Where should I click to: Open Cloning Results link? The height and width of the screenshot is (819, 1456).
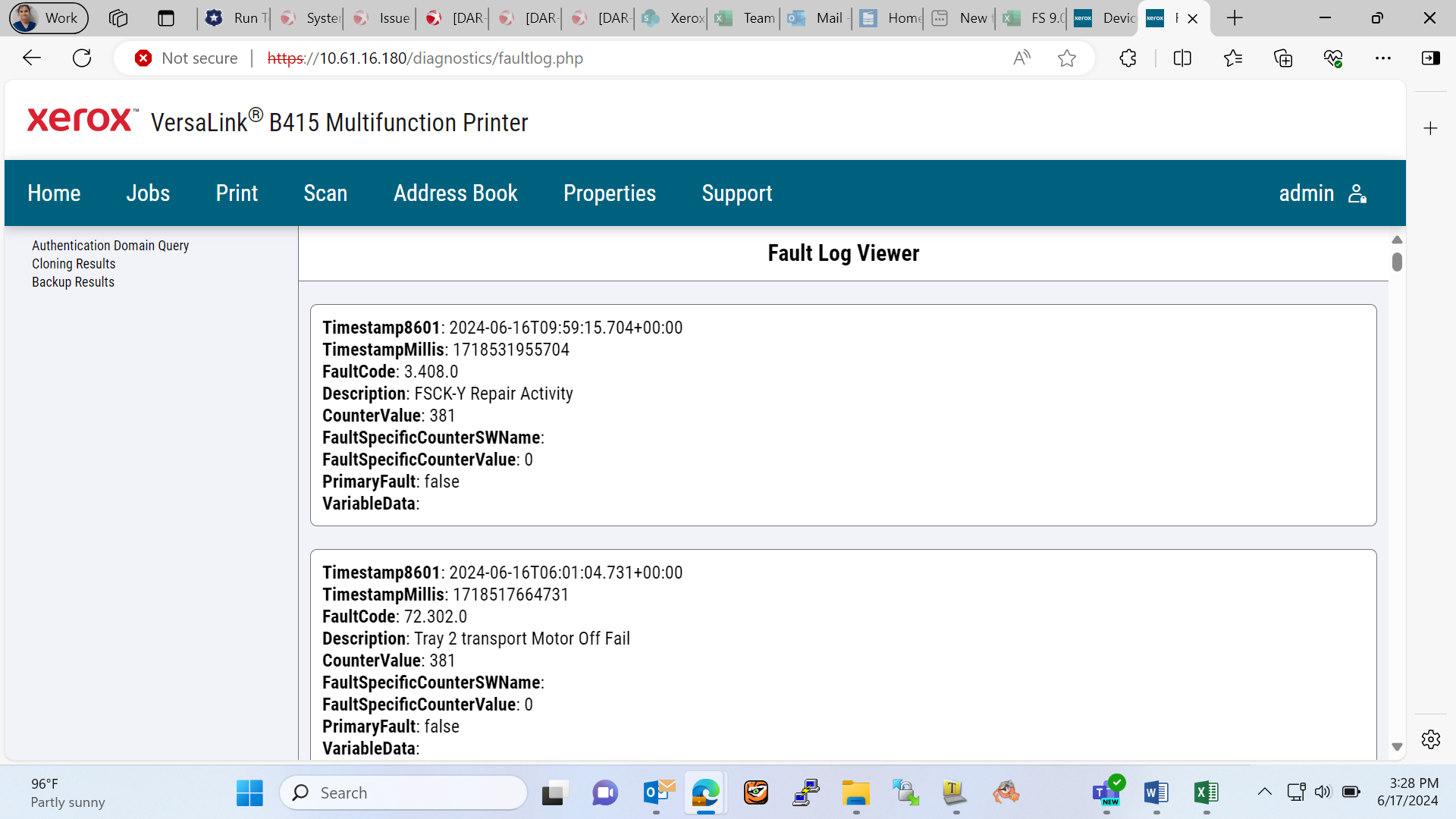(x=74, y=264)
